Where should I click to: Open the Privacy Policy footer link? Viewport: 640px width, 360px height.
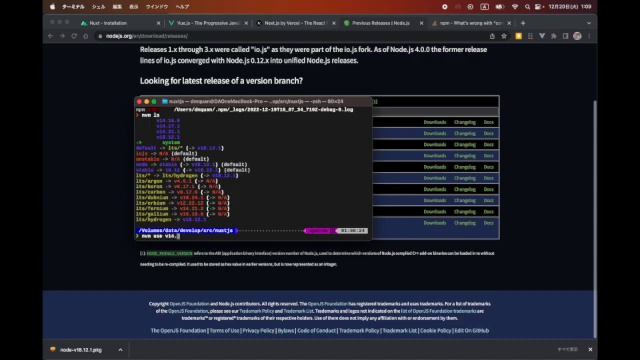coord(258,331)
